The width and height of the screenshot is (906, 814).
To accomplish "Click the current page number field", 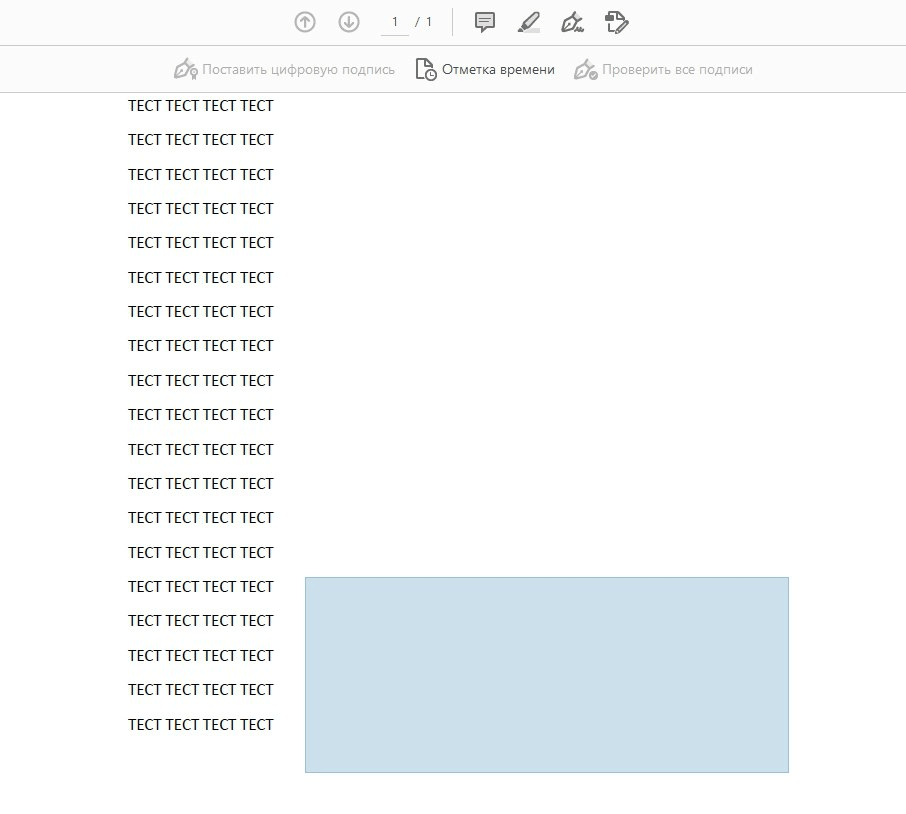I will 395,23.
